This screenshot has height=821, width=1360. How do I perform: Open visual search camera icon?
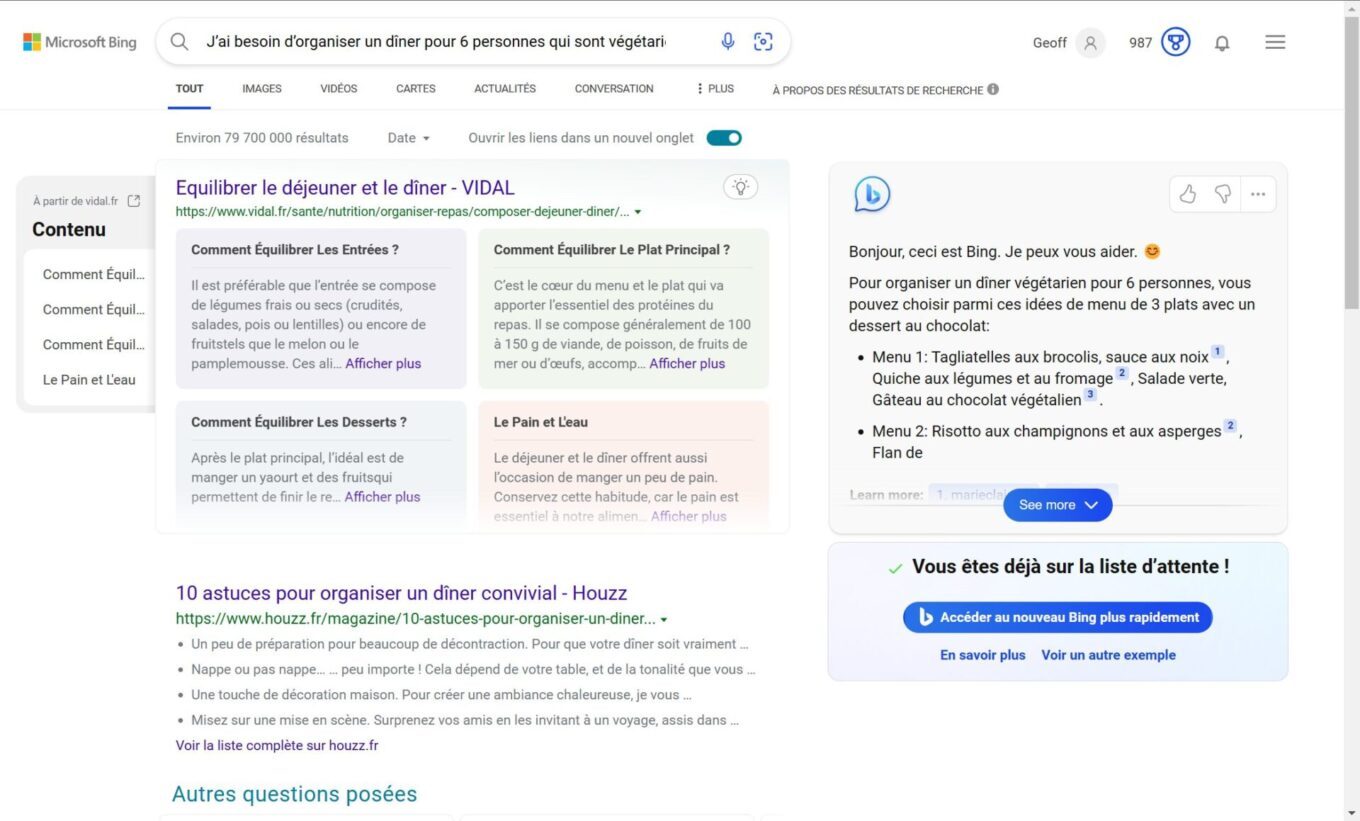click(764, 41)
